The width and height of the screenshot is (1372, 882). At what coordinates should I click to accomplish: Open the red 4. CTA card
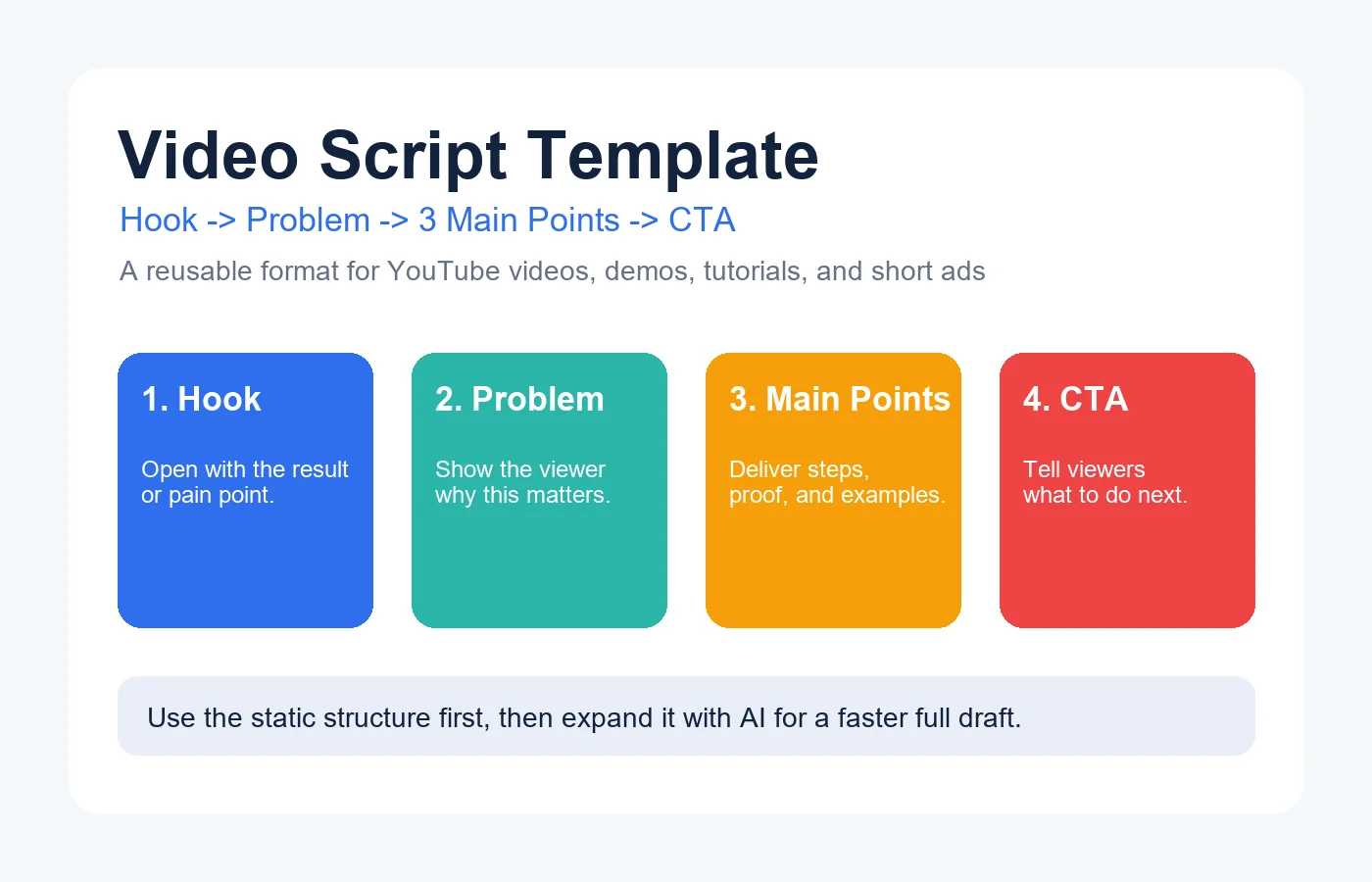click(1127, 490)
